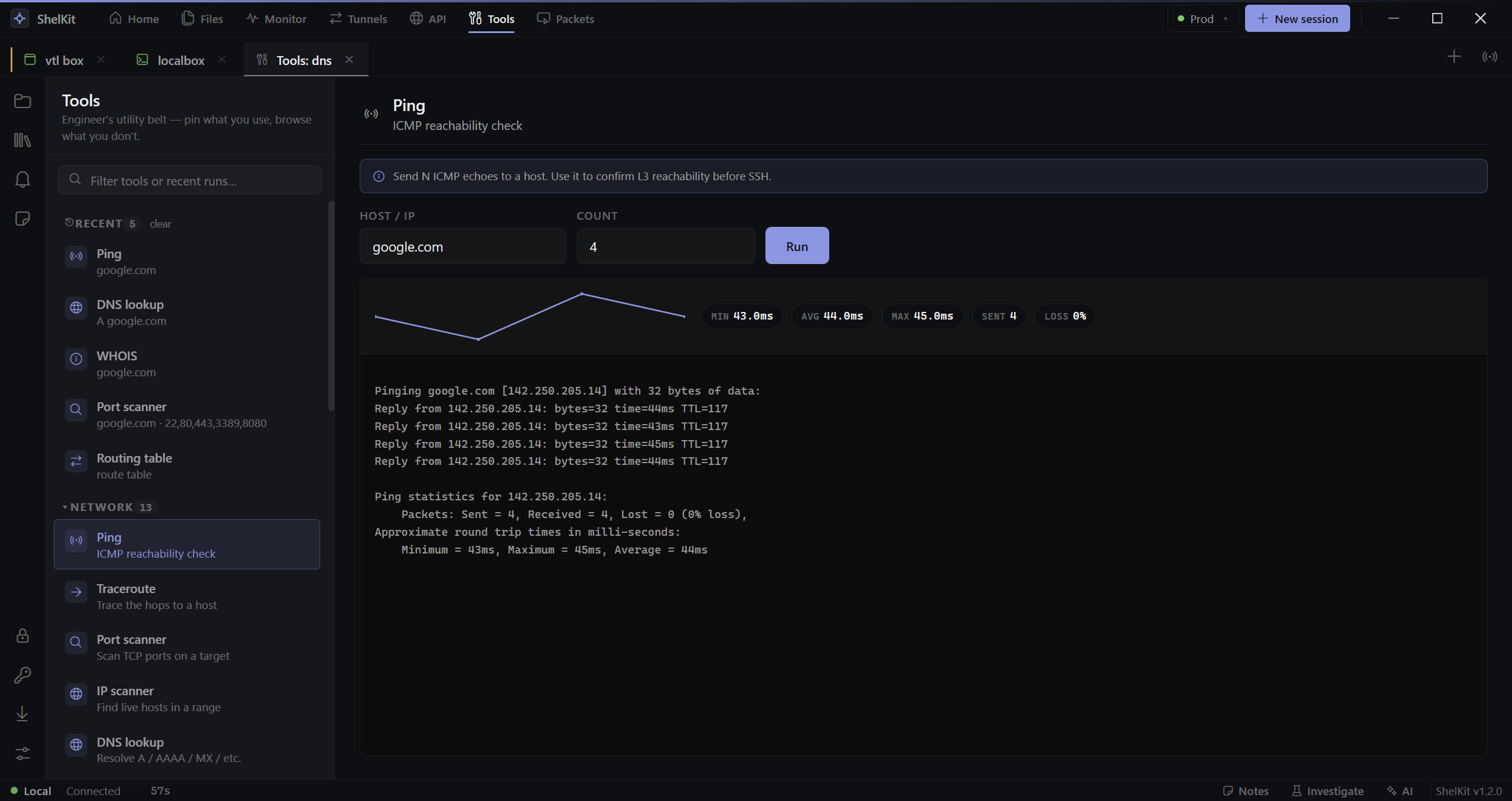Select the Tools menu item
Viewport: 1512px width, 801px height.
click(491, 19)
